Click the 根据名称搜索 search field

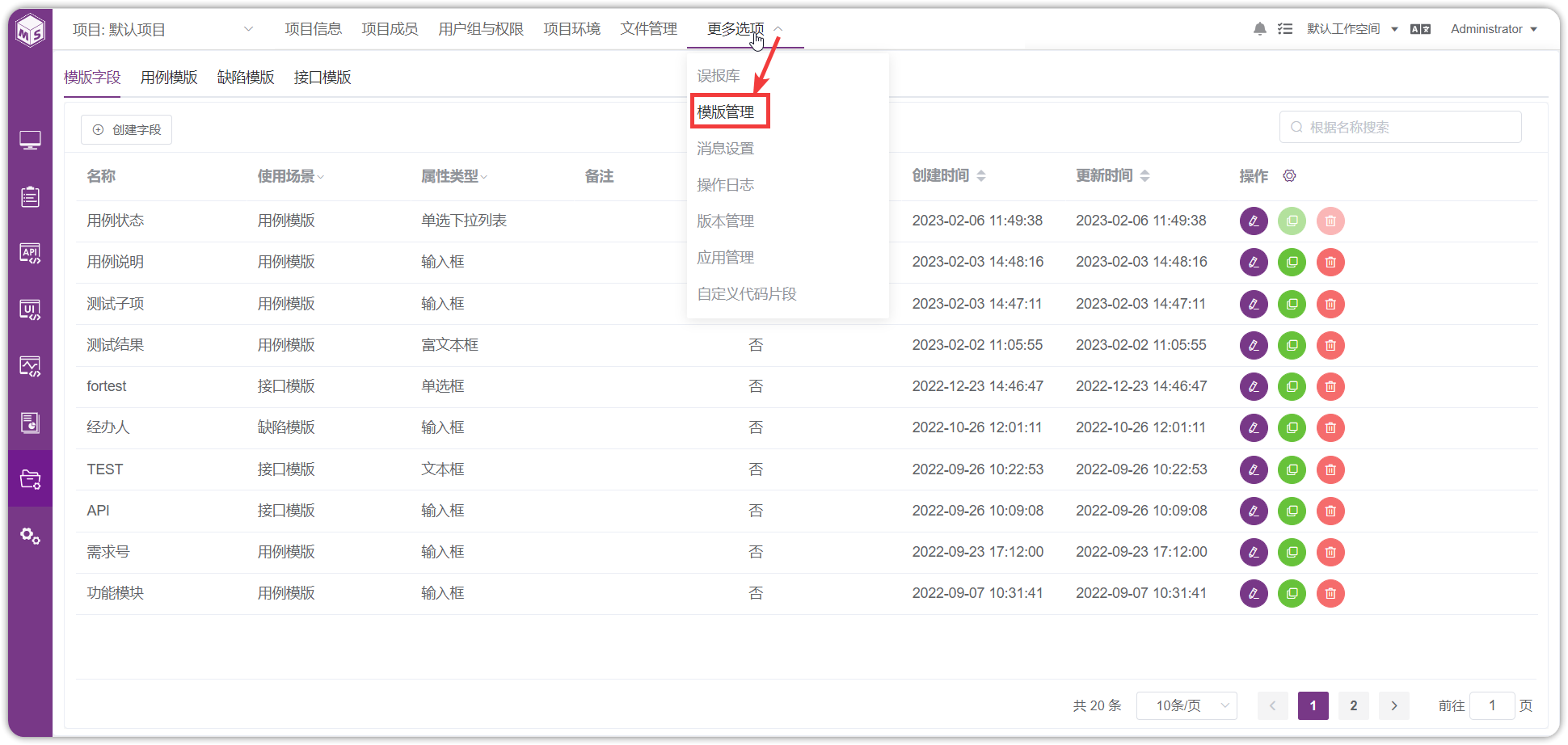pyautogui.click(x=1401, y=127)
